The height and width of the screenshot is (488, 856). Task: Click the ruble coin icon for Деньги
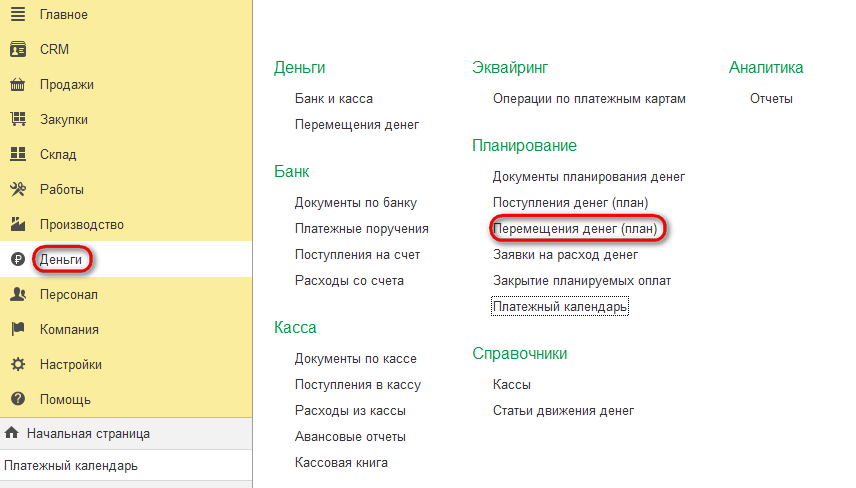point(18,259)
